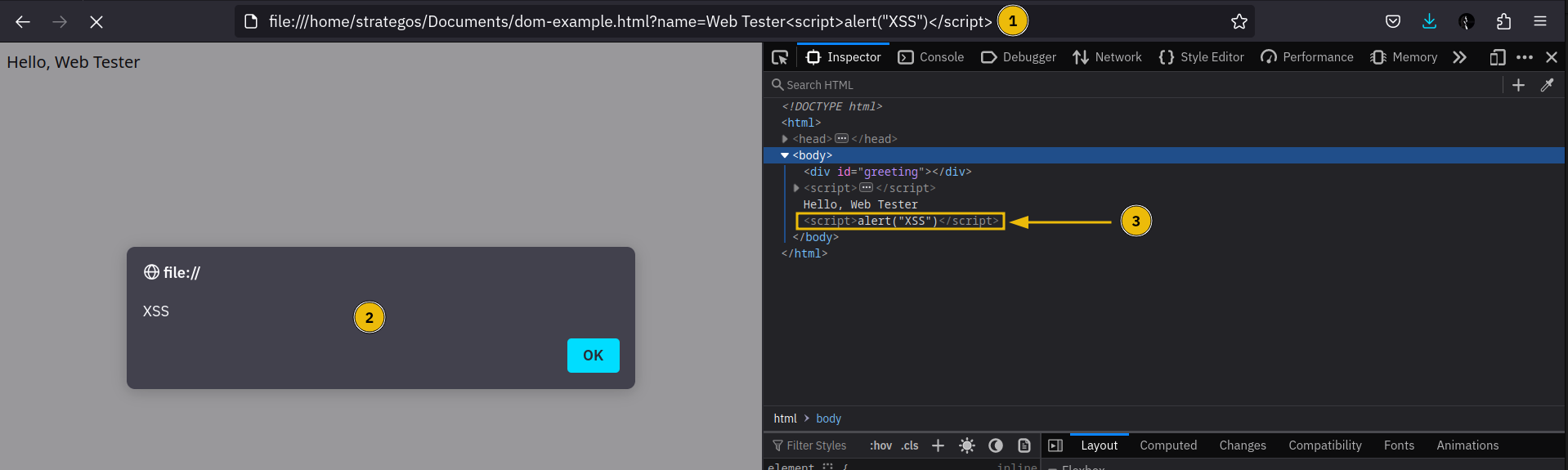Bookmark this page with the star icon
Image resolution: width=1568 pixels, height=470 pixels.
tap(1239, 22)
